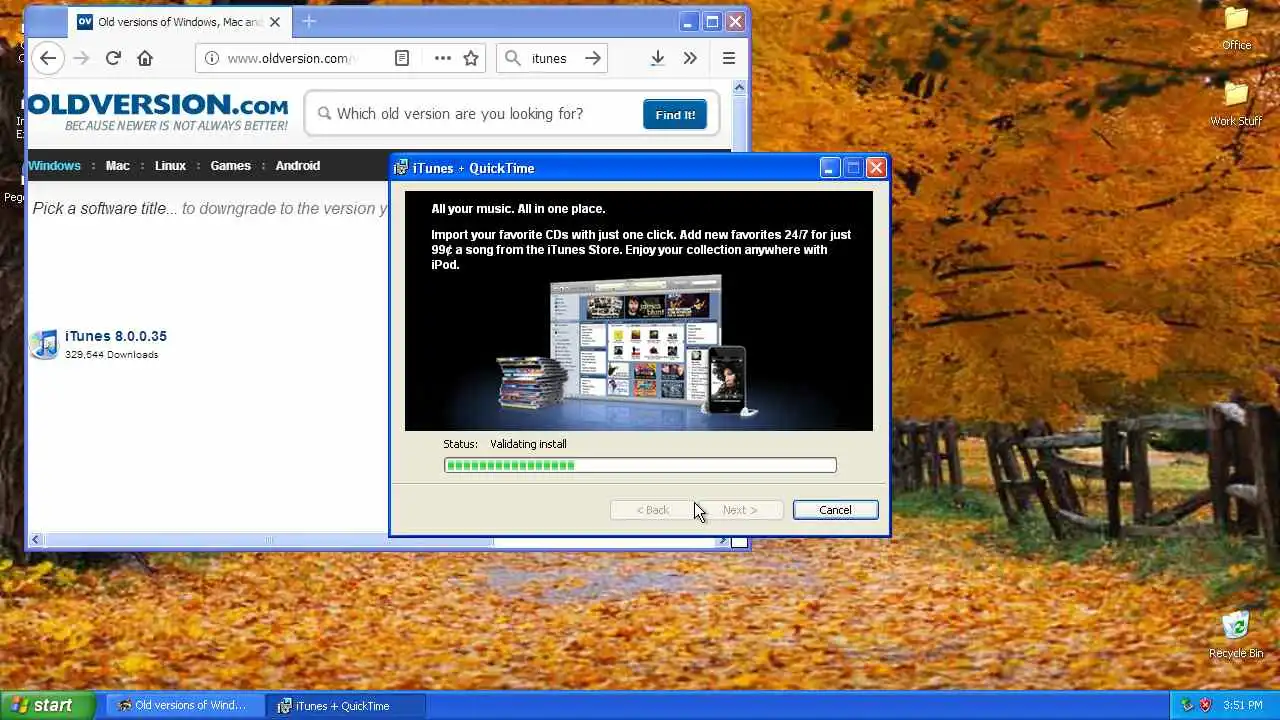Select the Recycle Bin icon

click(1236, 635)
